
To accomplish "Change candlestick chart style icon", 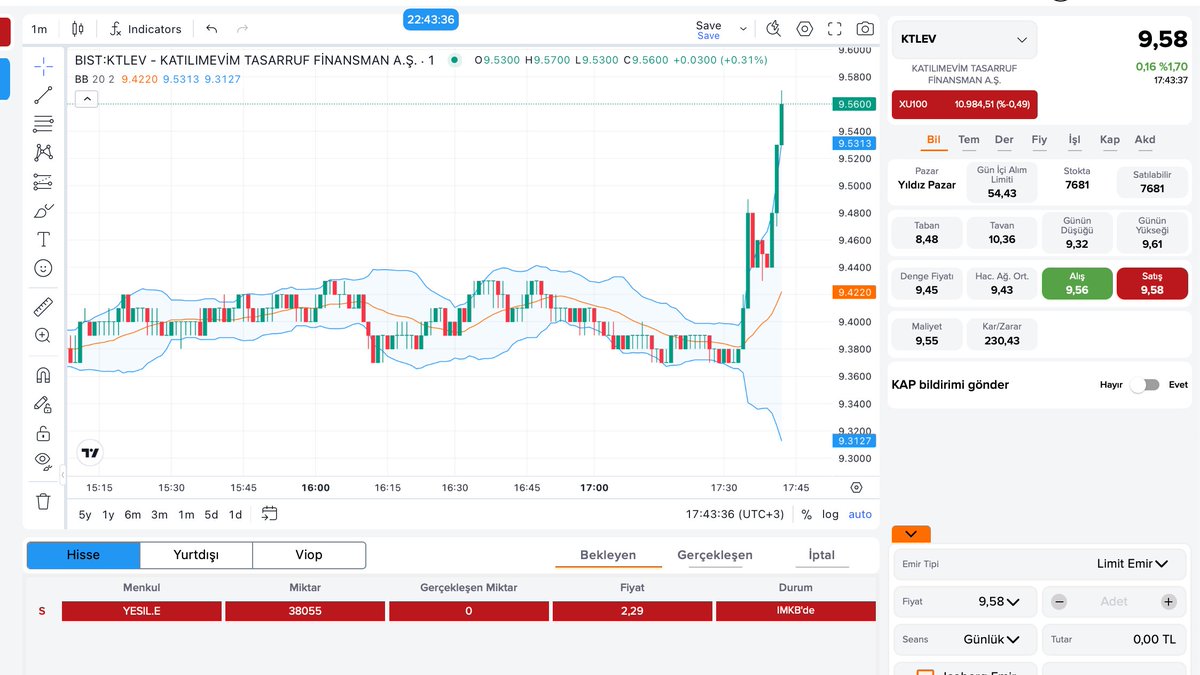I will tap(78, 29).
